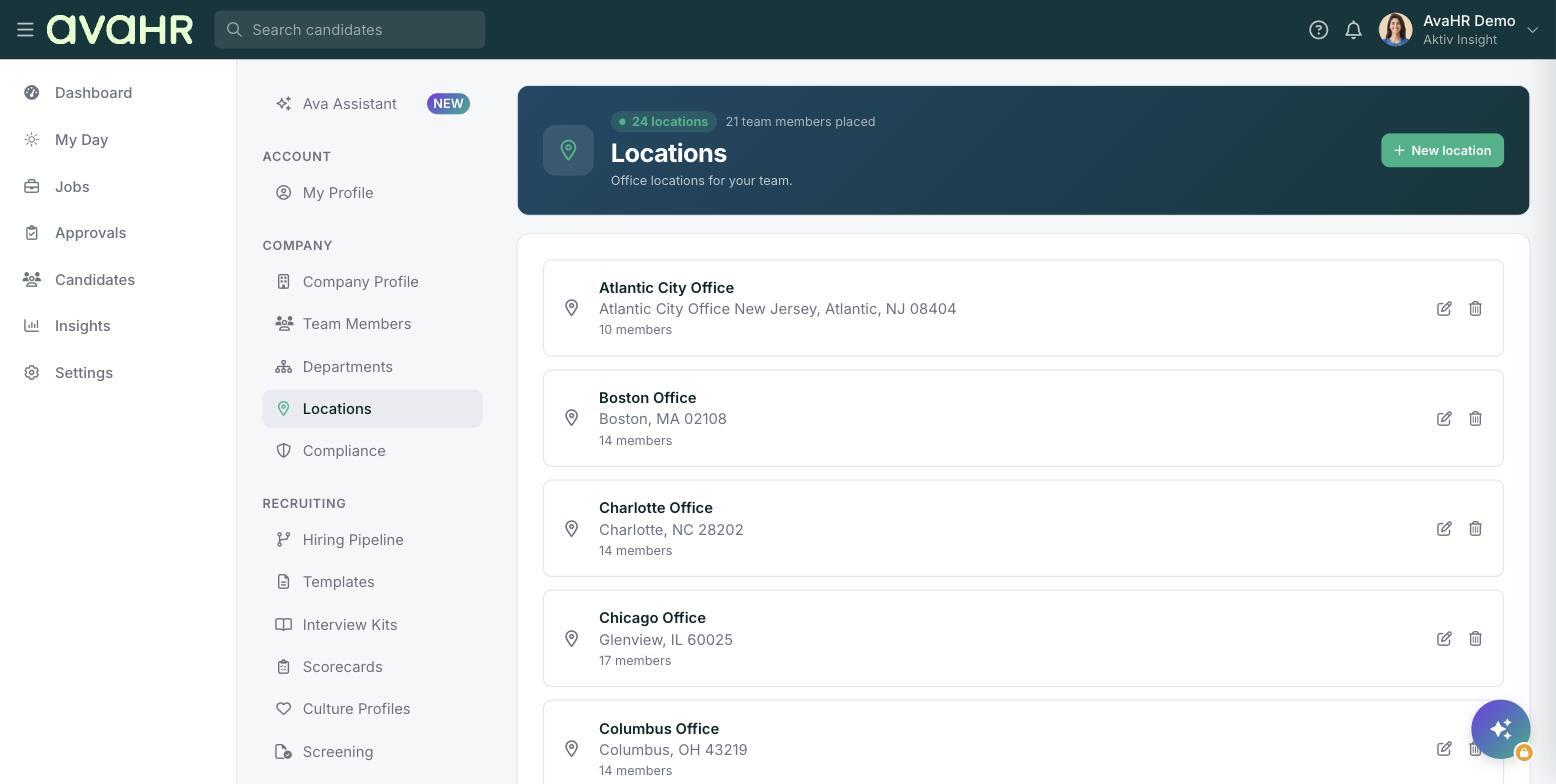Click the New location button
This screenshot has width=1556, height=784.
(x=1442, y=150)
